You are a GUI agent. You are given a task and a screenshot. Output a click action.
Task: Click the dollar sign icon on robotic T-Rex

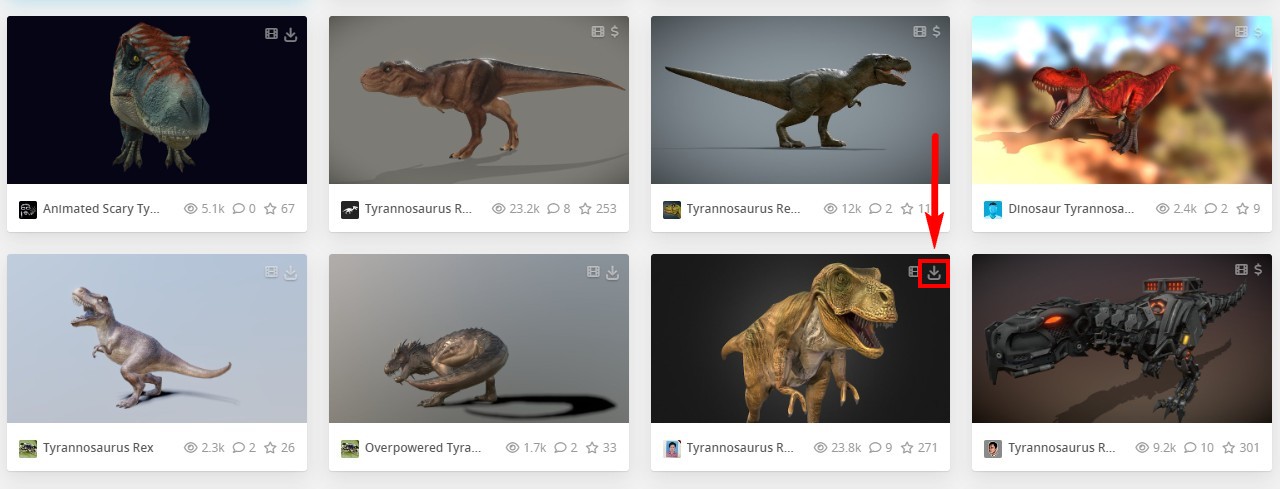point(1257,270)
